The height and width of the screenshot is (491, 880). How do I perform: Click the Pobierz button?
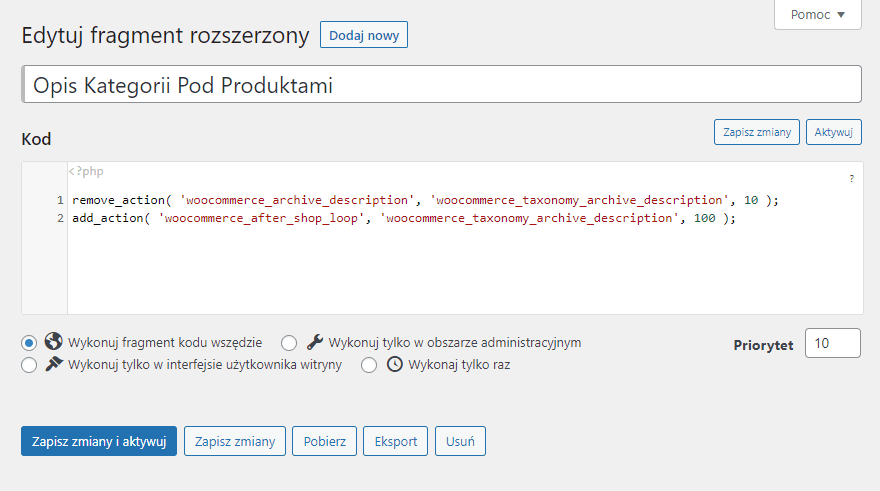[324, 441]
